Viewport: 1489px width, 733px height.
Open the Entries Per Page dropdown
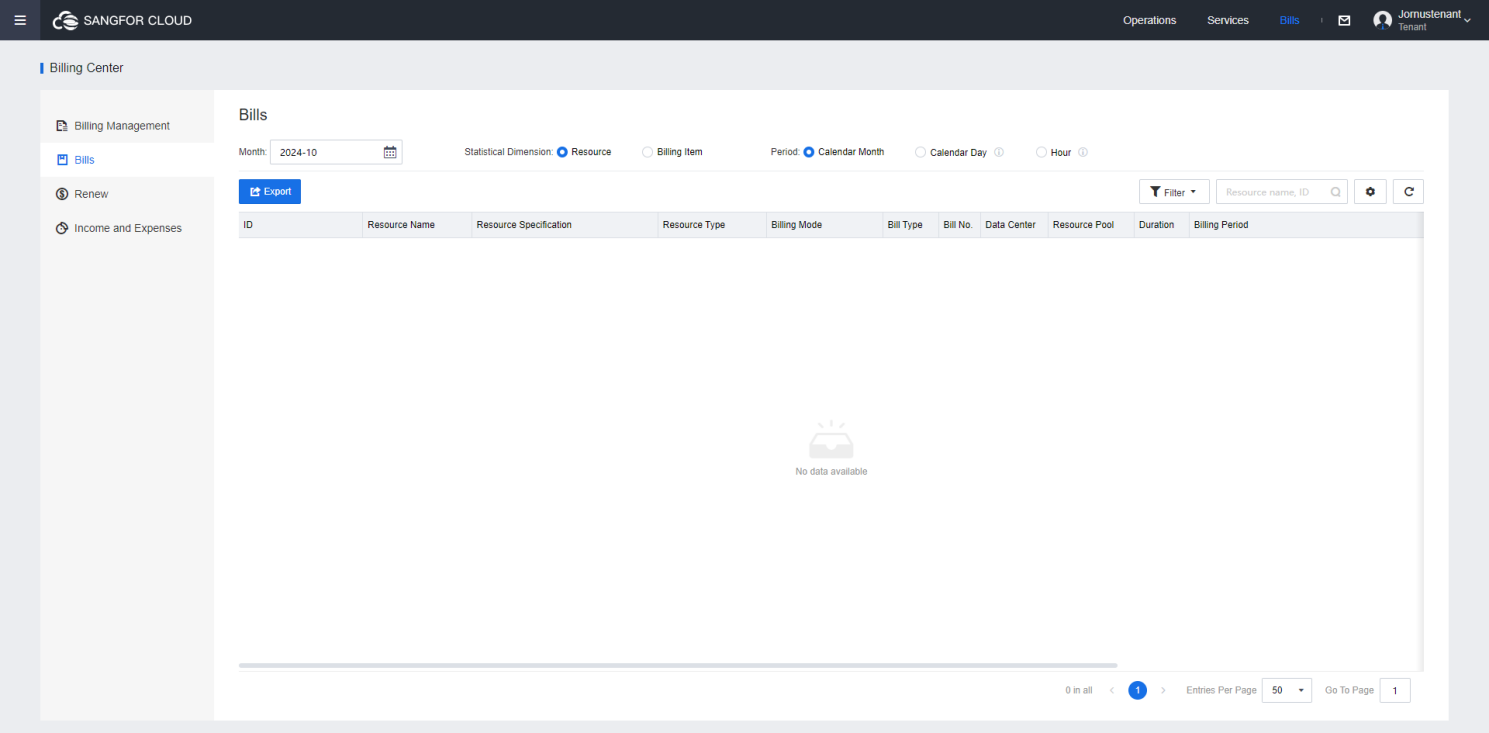[x=1287, y=690]
